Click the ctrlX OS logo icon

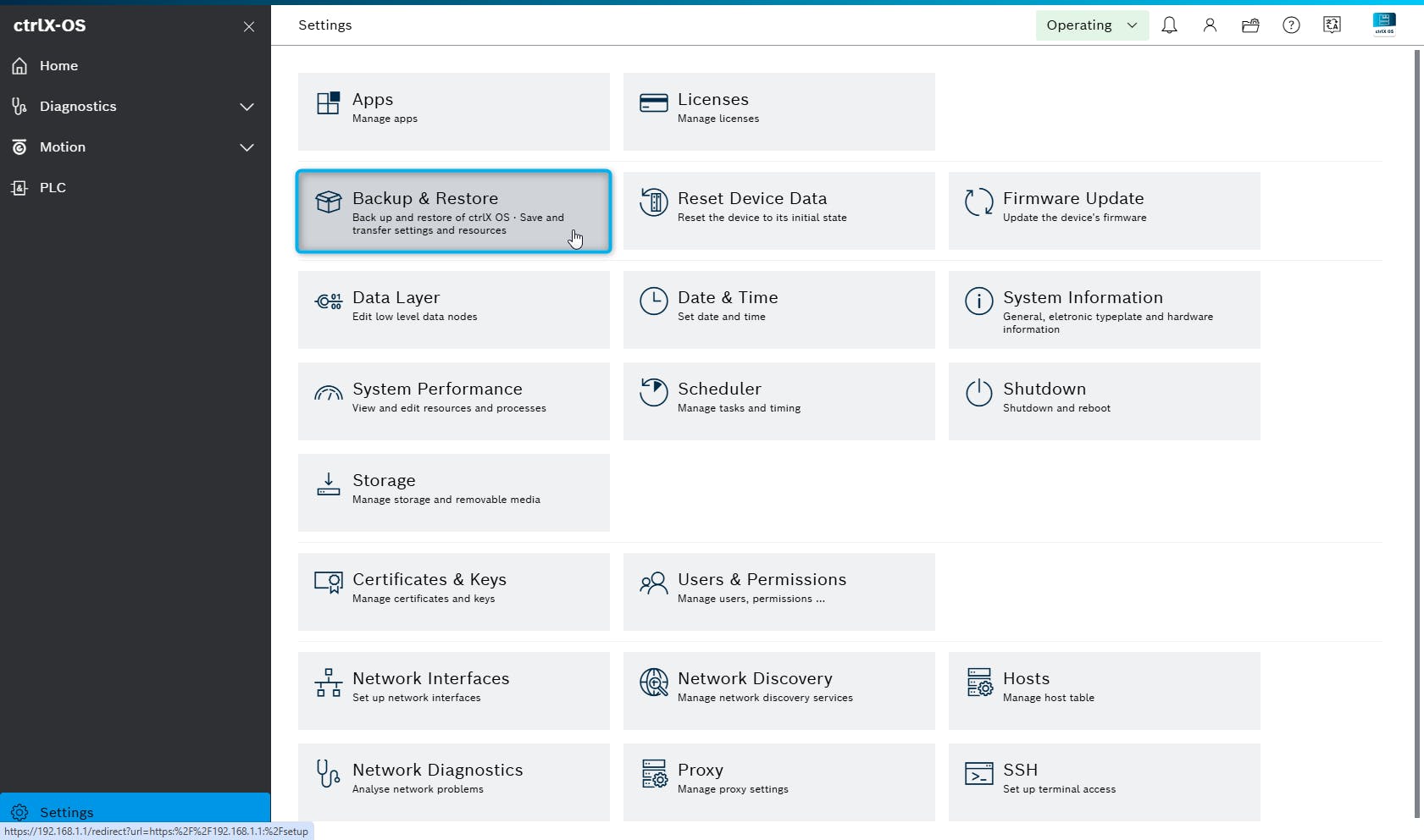(x=1384, y=25)
